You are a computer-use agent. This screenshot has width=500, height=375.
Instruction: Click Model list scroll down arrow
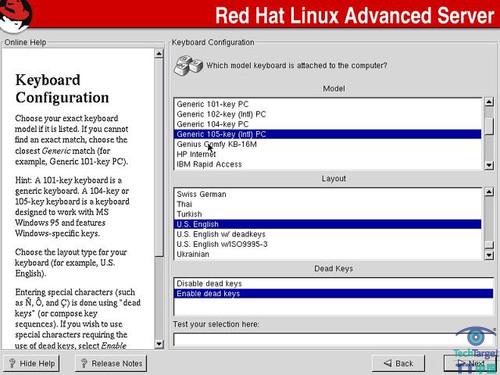tap(489, 165)
